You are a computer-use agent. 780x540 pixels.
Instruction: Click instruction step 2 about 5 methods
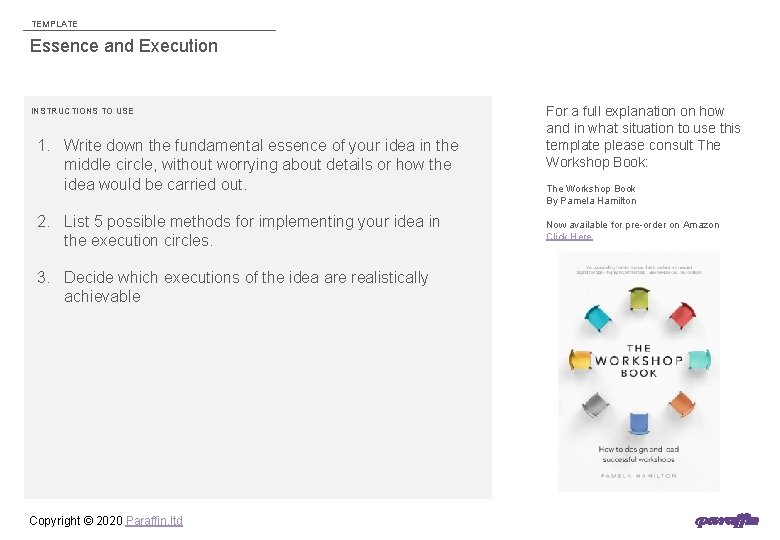[x=250, y=231]
